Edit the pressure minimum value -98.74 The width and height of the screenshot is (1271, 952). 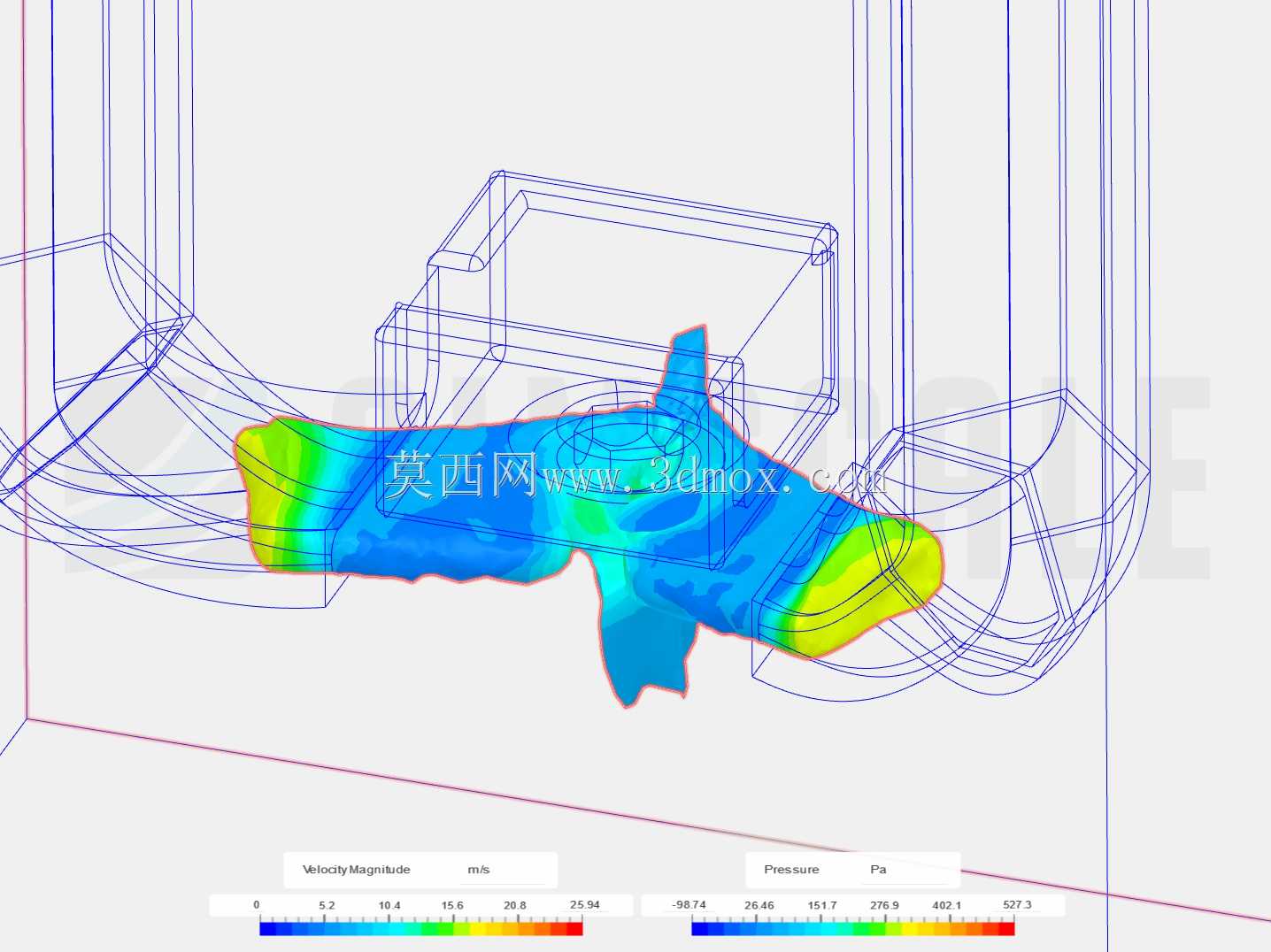(x=689, y=905)
